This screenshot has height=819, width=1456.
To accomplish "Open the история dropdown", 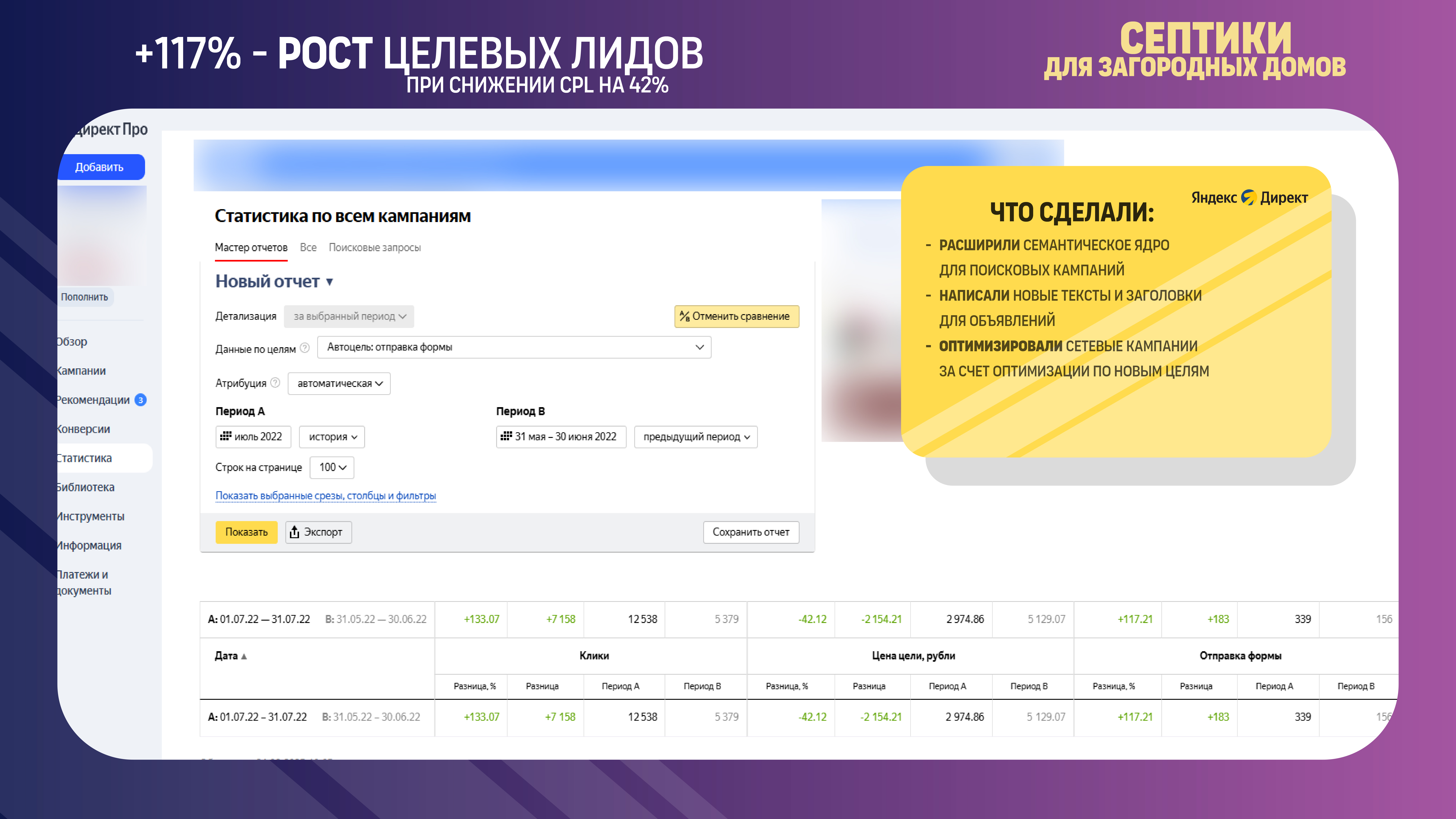I will 332,437.
